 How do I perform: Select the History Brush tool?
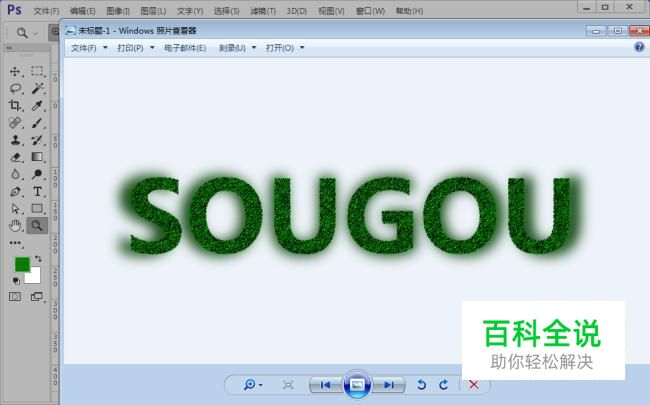[x=37, y=140]
